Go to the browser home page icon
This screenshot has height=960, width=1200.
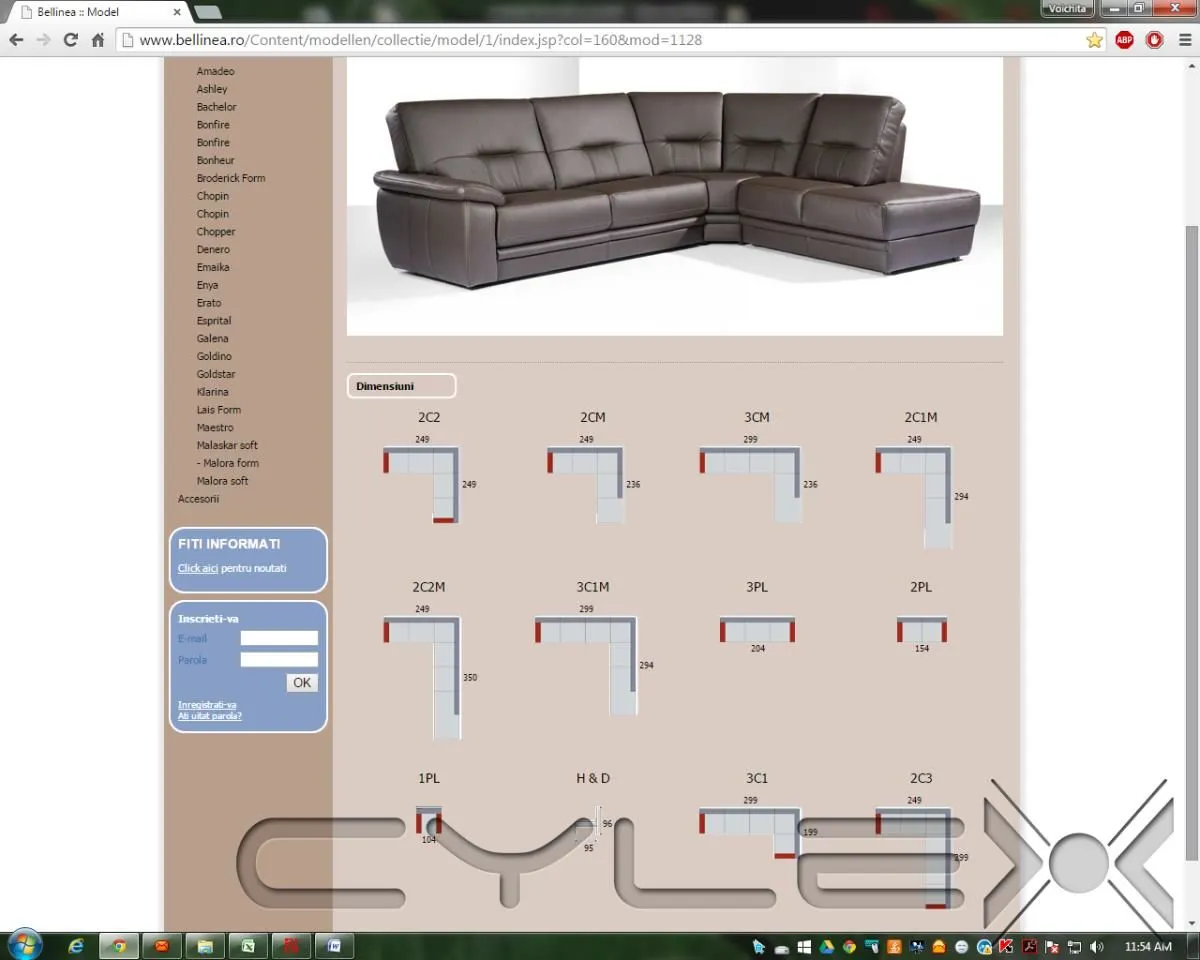(98, 40)
